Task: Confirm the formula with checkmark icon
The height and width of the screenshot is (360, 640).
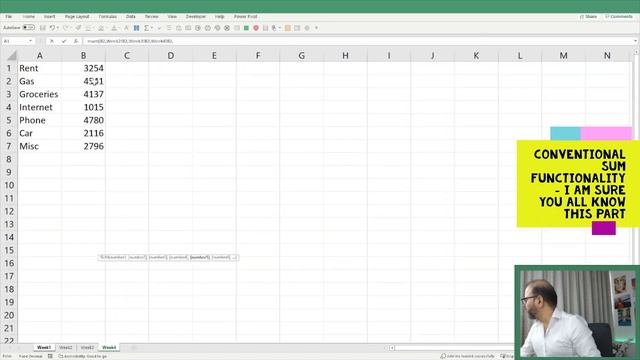Action: [x=64, y=41]
